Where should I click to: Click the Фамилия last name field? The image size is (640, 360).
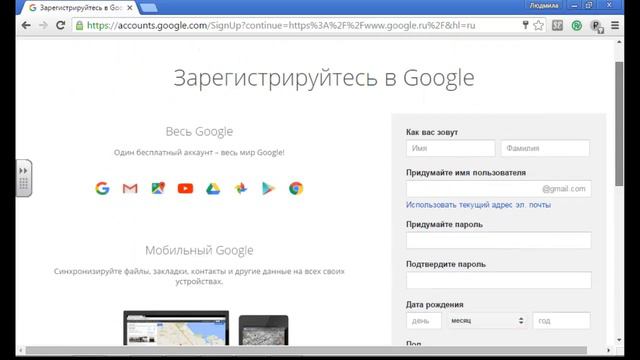[x=545, y=148]
